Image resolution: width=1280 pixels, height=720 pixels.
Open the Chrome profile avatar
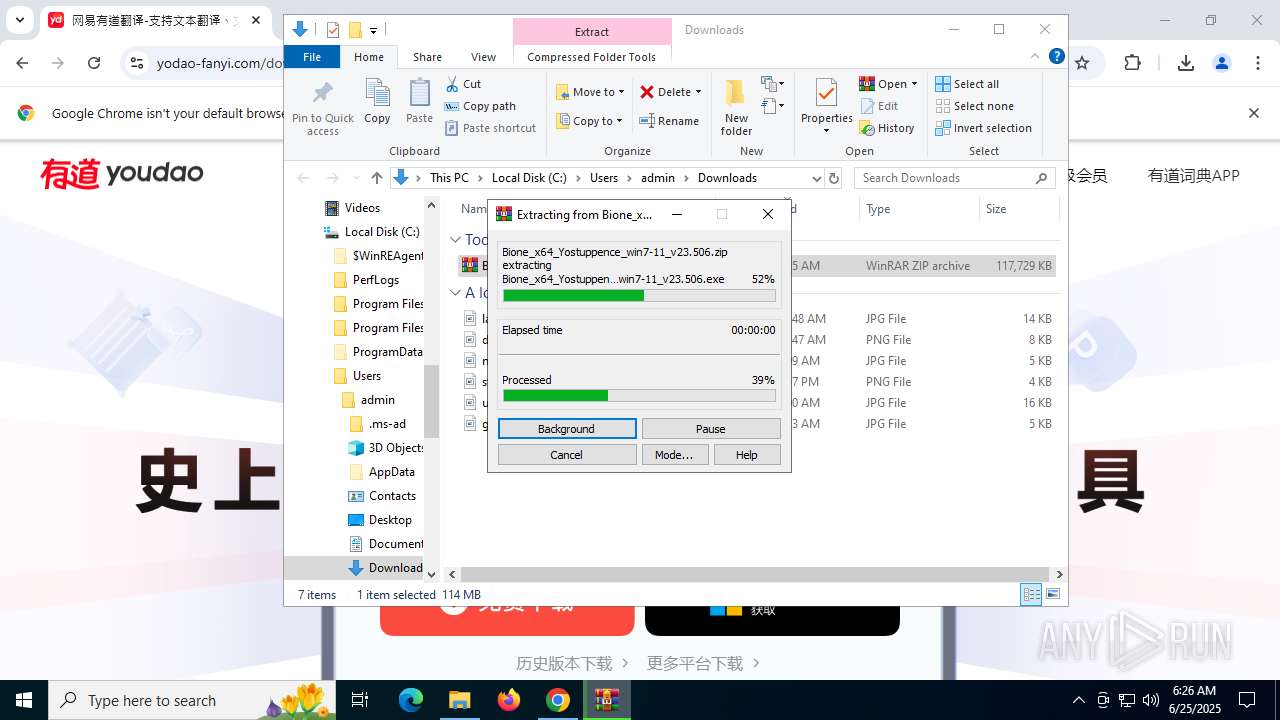(1221, 63)
